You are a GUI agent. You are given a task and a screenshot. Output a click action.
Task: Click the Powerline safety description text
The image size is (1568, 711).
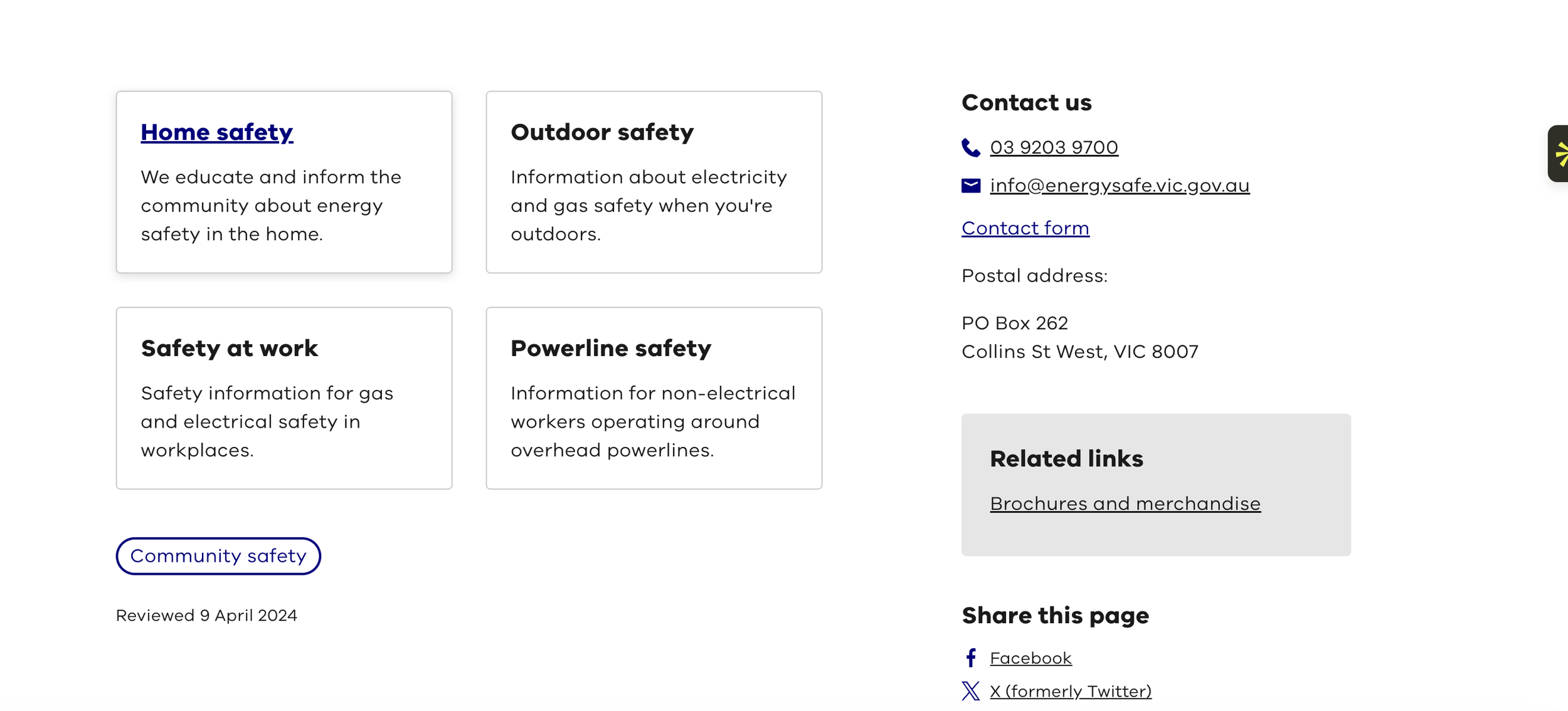653,422
